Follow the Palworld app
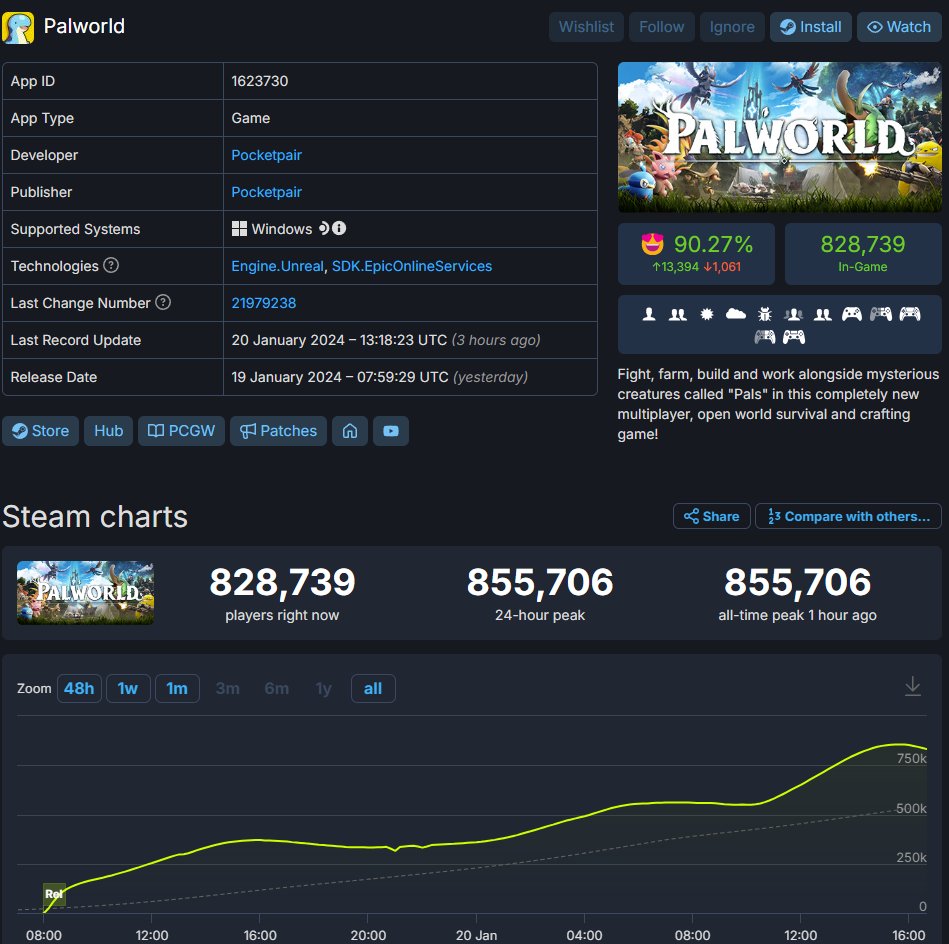 [662, 27]
